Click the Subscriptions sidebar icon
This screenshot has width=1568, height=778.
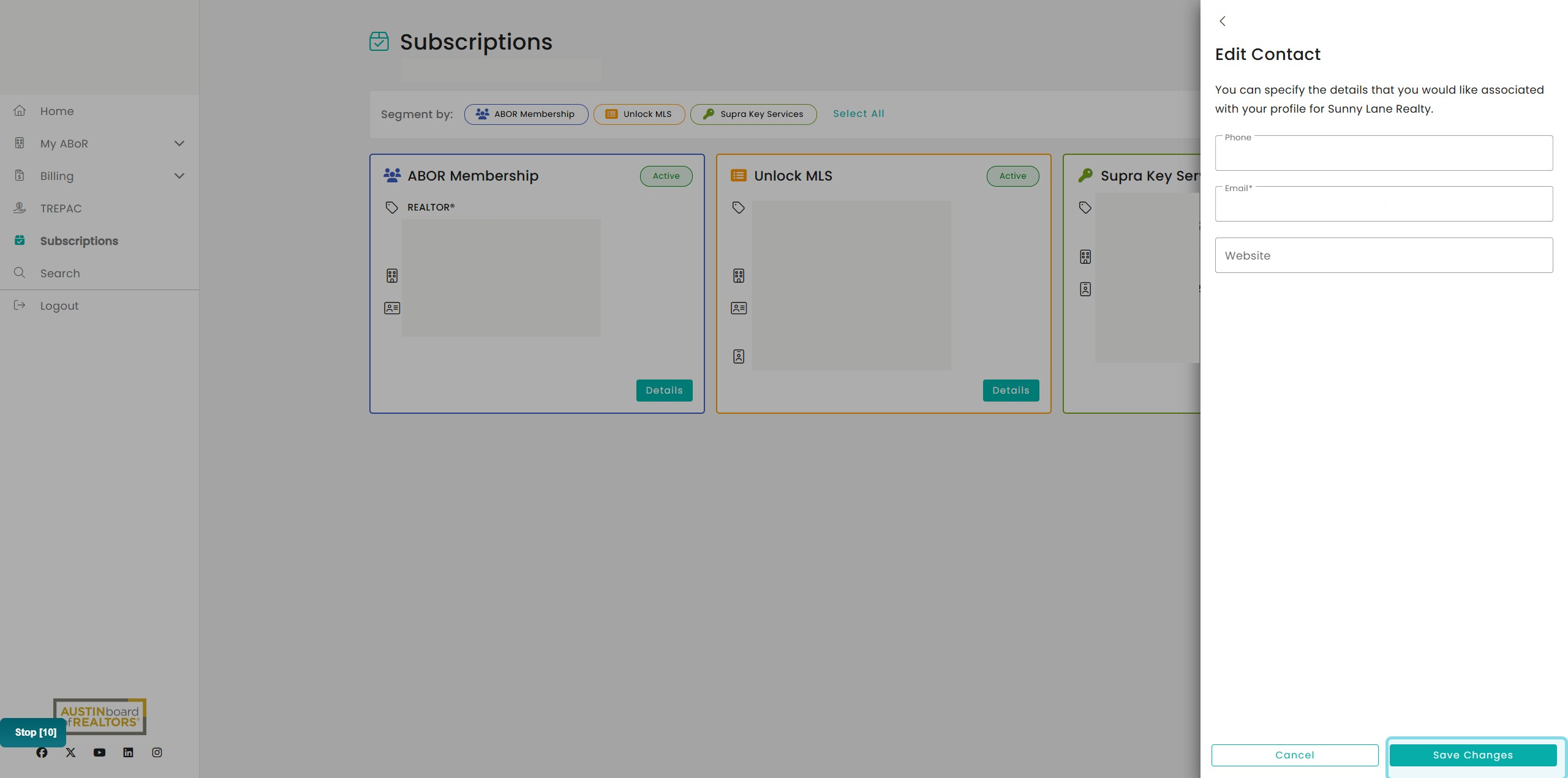point(20,241)
